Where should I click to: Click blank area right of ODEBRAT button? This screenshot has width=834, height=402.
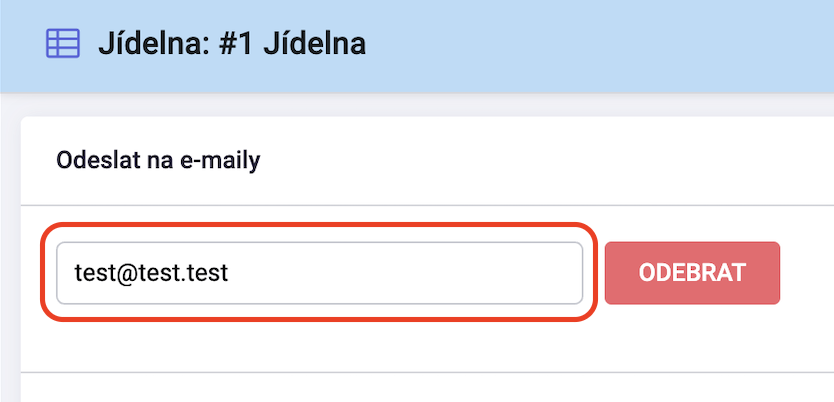[807, 273]
